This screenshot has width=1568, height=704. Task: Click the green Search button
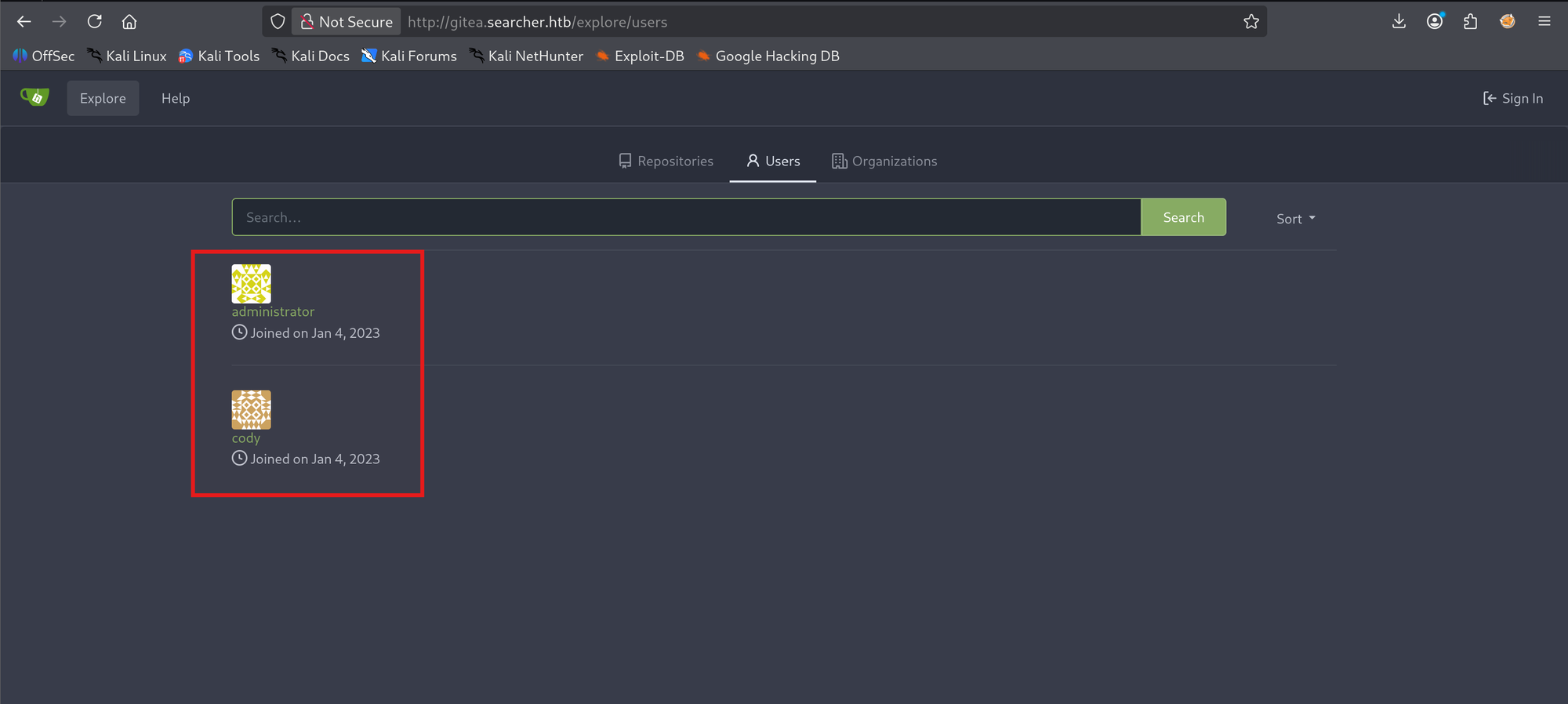point(1183,217)
